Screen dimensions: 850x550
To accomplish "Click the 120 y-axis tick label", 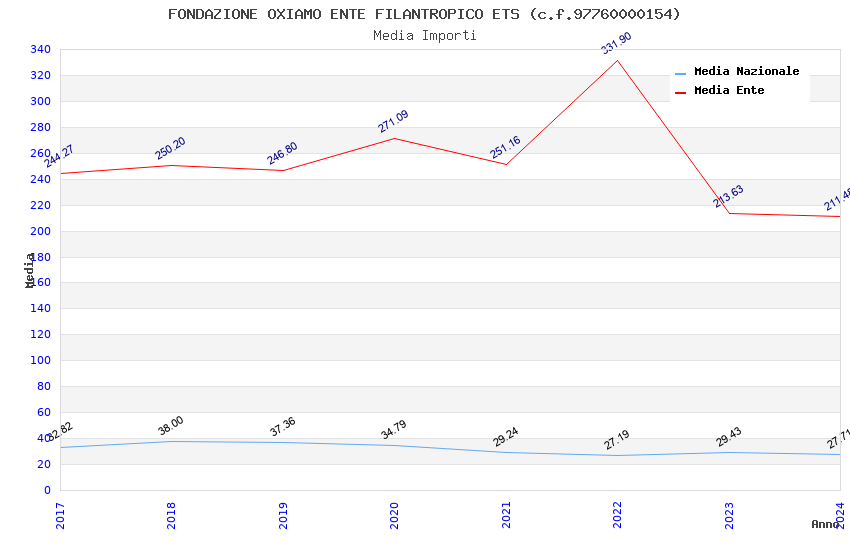I will coord(41,334).
